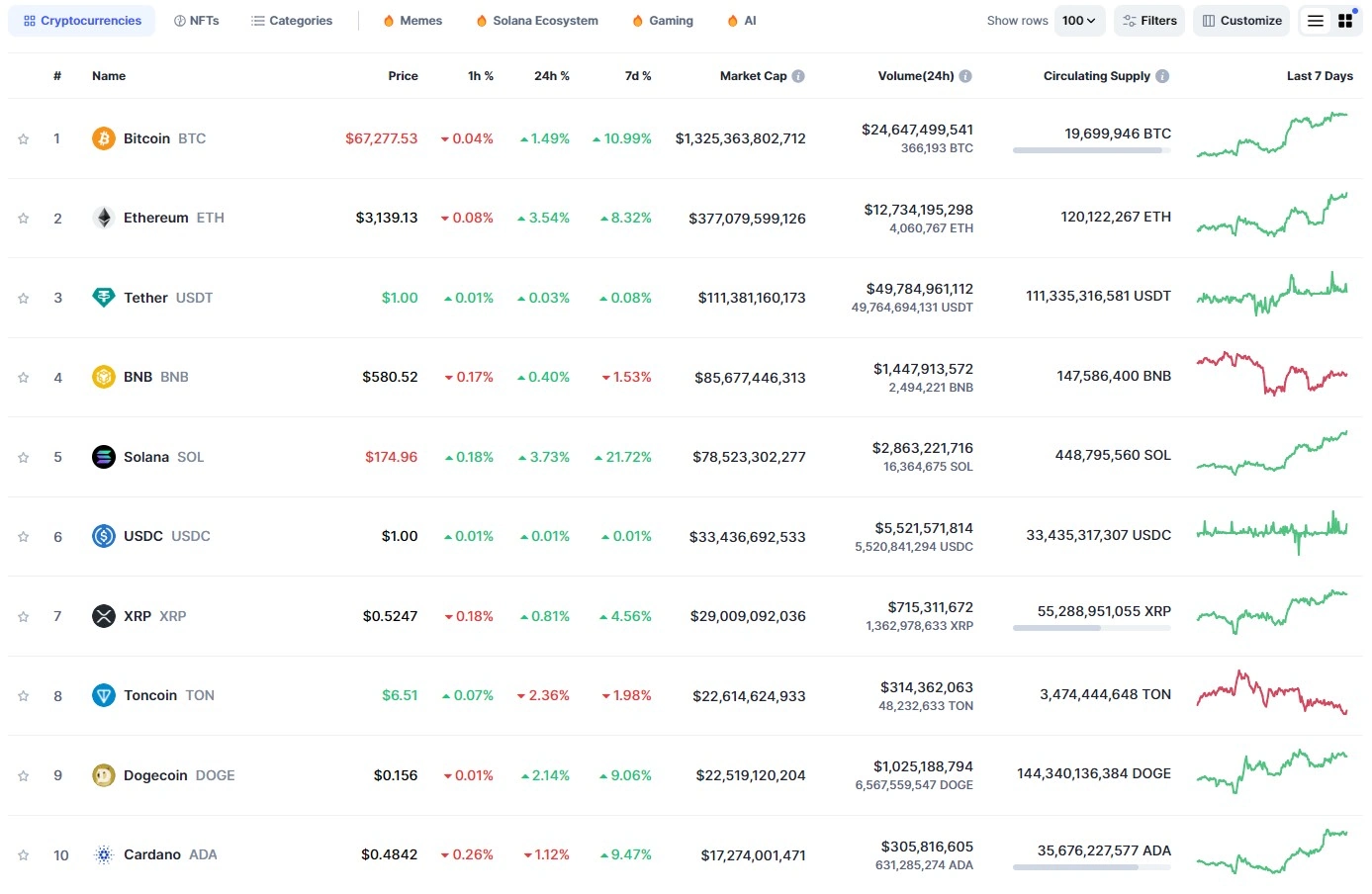Click the Solana SOL coin icon
The image size is (1372, 894).
click(103, 457)
